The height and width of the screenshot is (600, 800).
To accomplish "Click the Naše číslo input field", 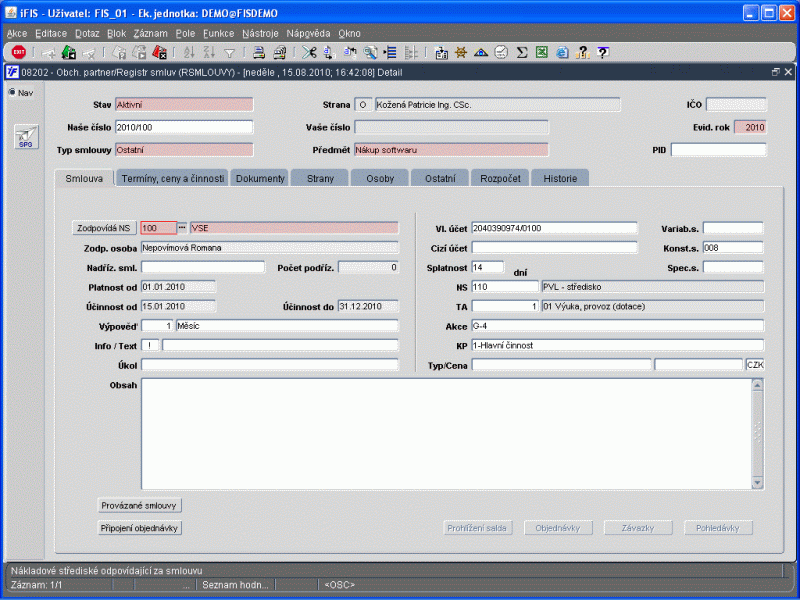I will coord(183,127).
